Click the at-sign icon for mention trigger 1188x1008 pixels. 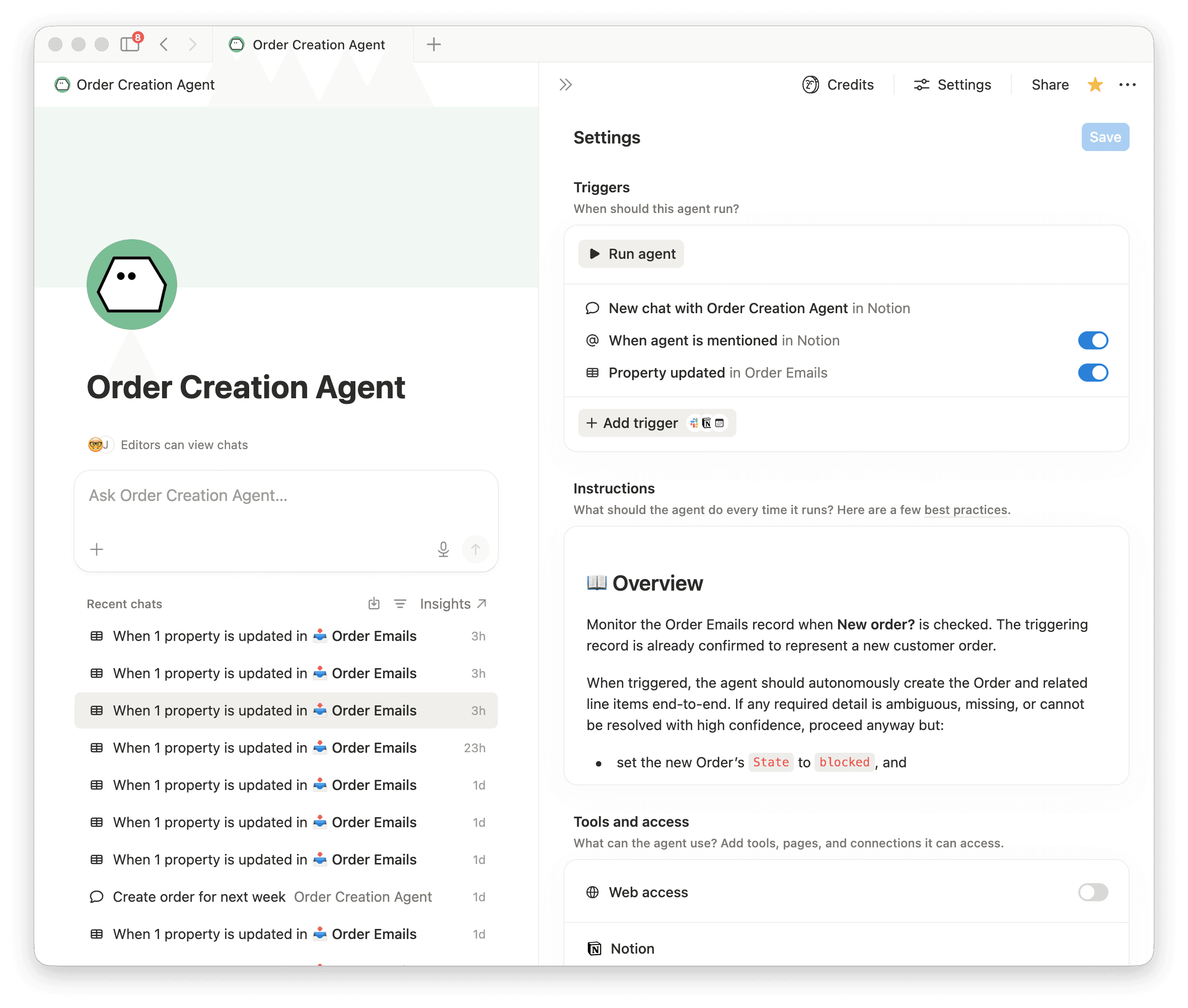tap(592, 340)
